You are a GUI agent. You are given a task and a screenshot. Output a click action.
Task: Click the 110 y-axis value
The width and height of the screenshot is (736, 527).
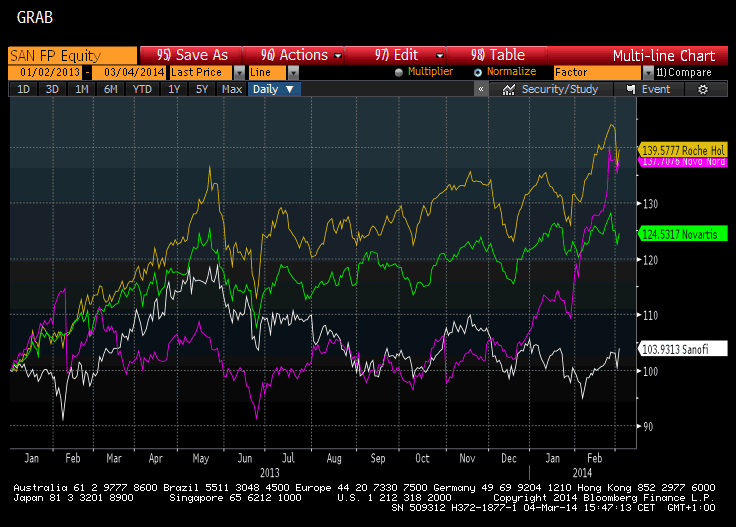(x=651, y=315)
